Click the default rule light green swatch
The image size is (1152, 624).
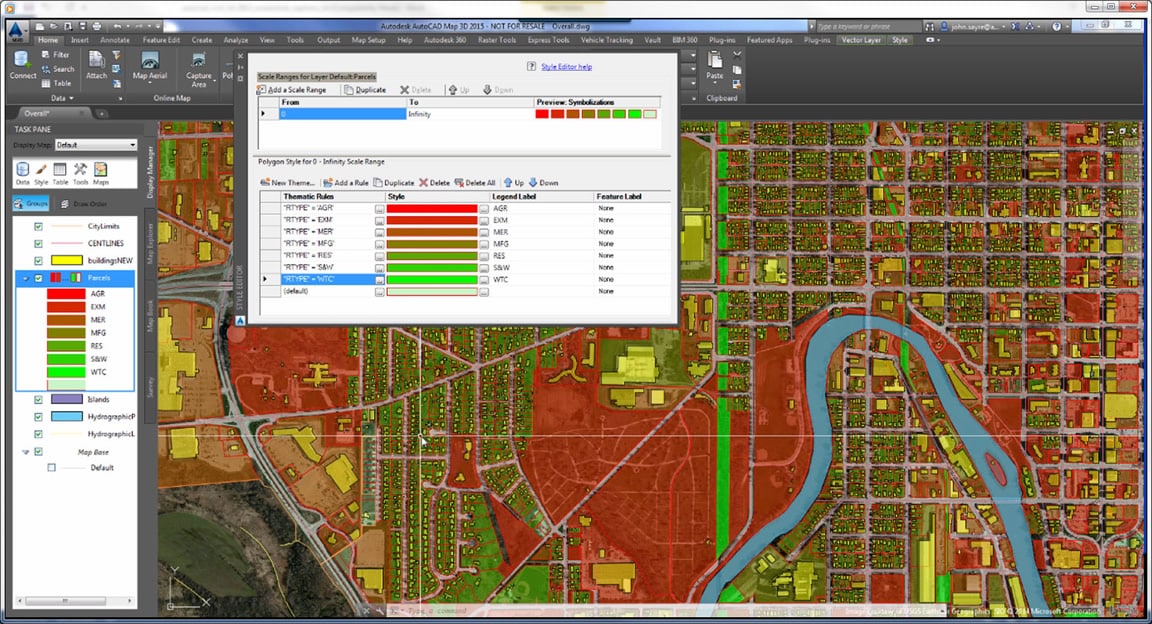(x=432, y=292)
